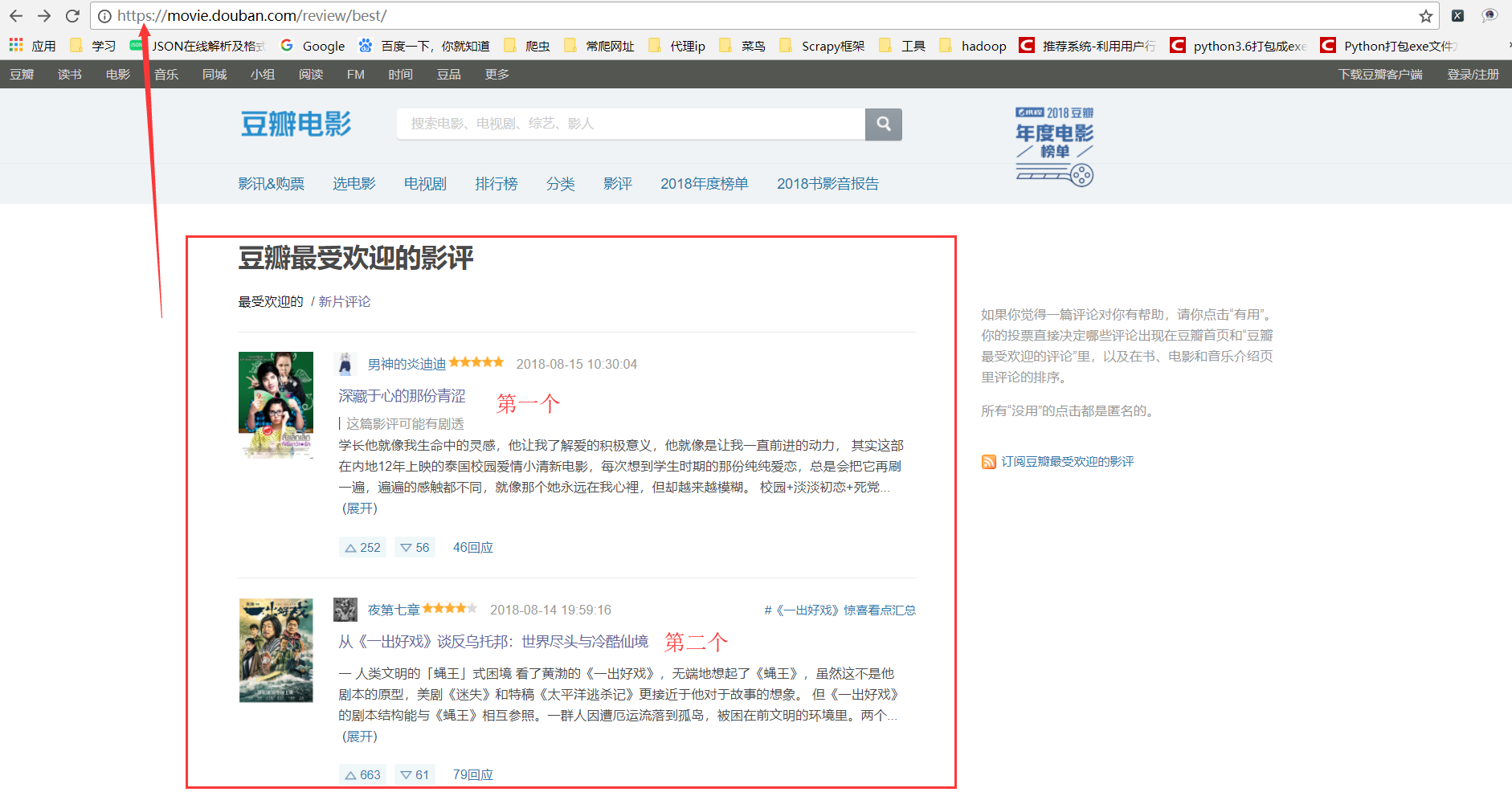The height and width of the screenshot is (792, 1512).
Task: Open first review's movie poster thumbnail
Action: click(x=276, y=405)
